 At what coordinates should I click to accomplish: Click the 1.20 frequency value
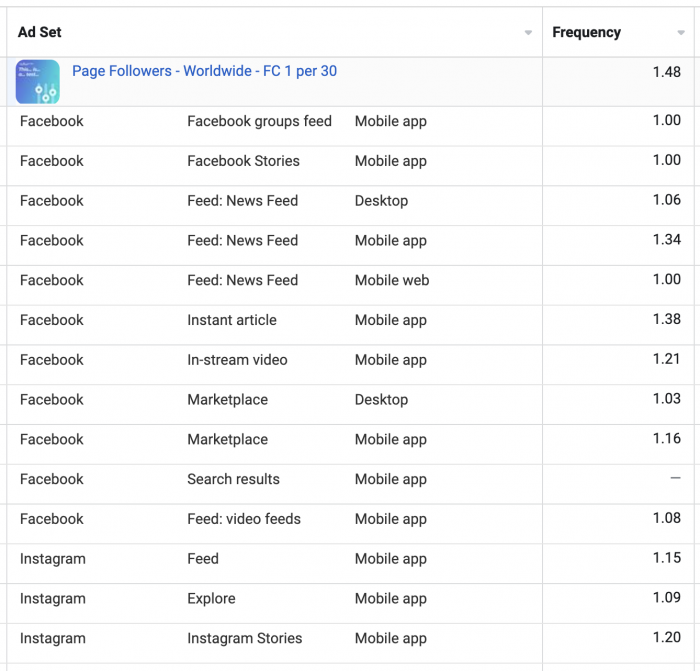pos(667,637)
